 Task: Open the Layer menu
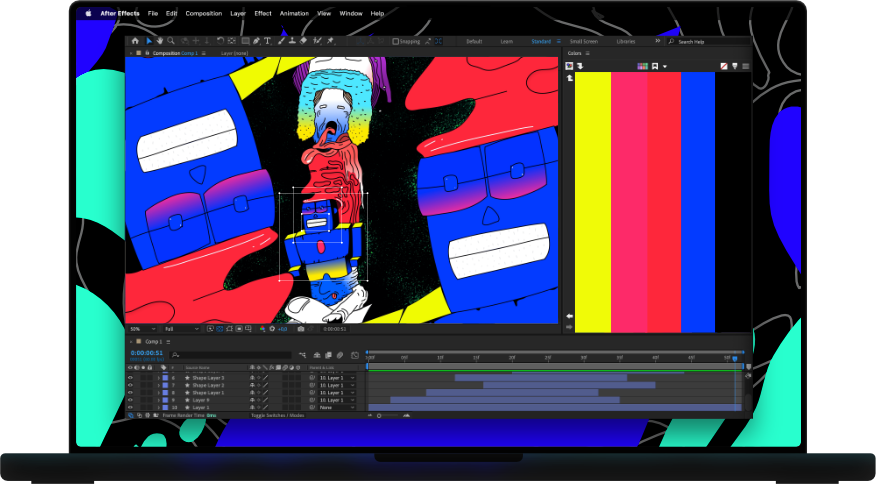click(238, 13)
